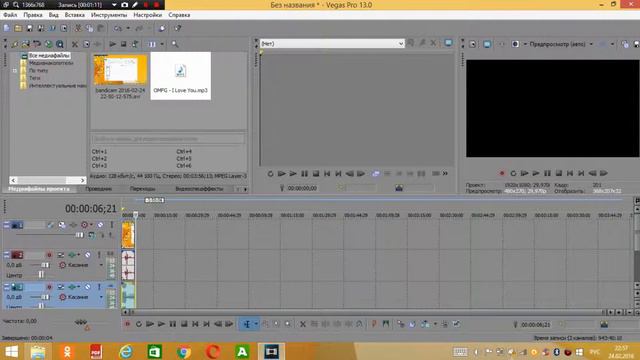Open the Файл menu

click(x=10, y=15)
